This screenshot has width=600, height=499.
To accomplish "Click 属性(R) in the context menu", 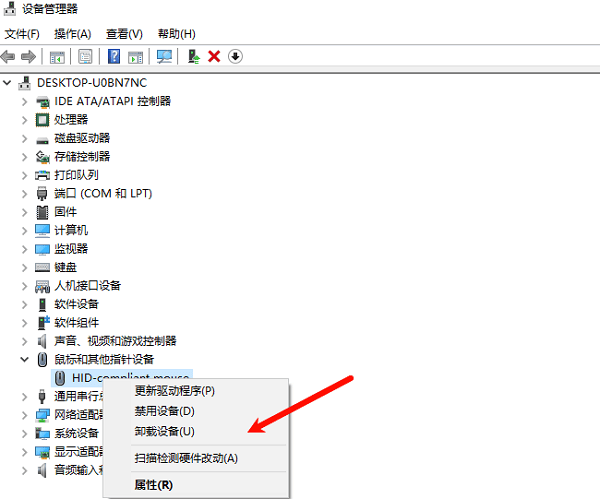I will point(153,484).
